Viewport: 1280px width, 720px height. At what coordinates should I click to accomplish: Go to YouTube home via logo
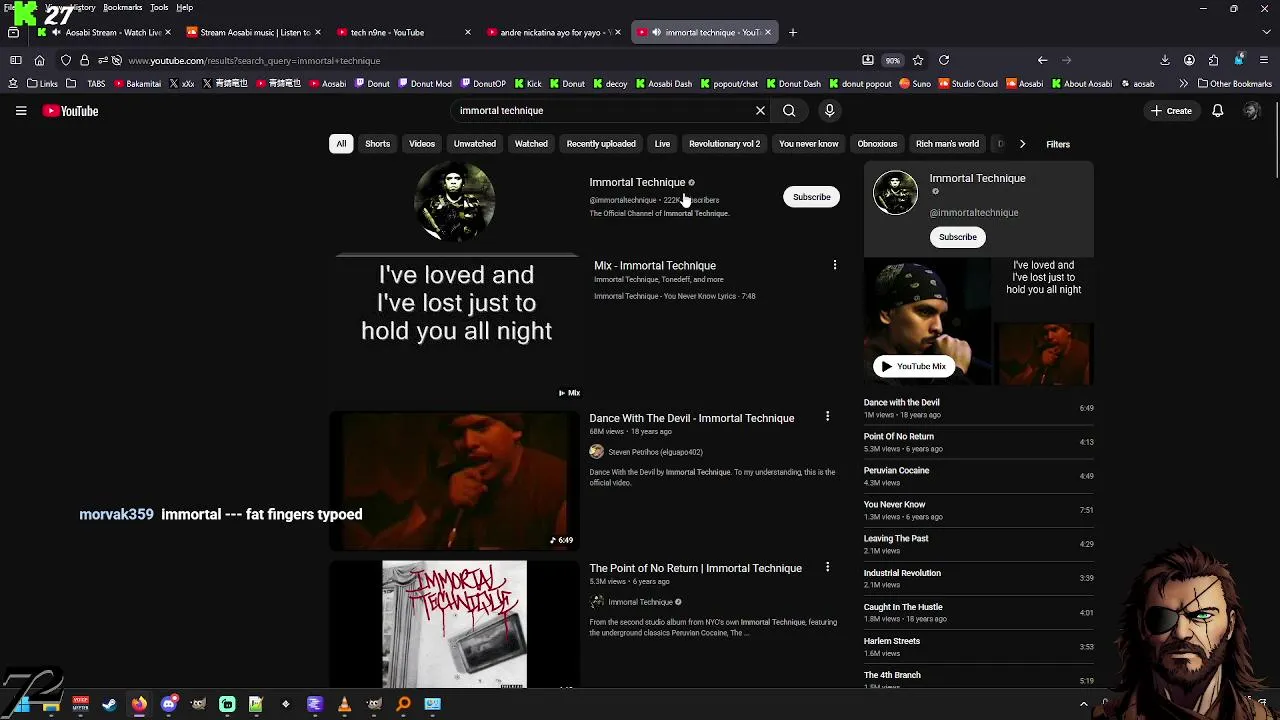coord(71,111)
